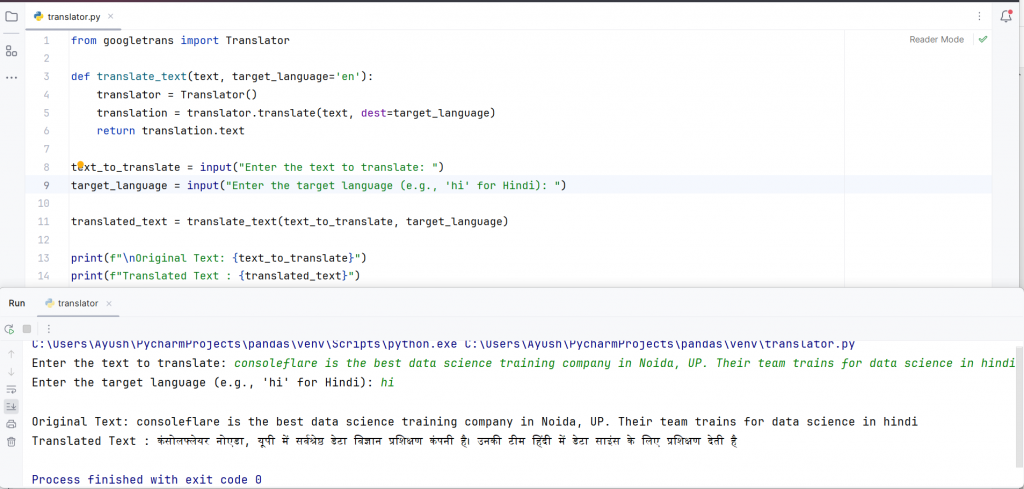Click line number 9 in the gutter
This screenshot has height=489, width=1024.
46,185
